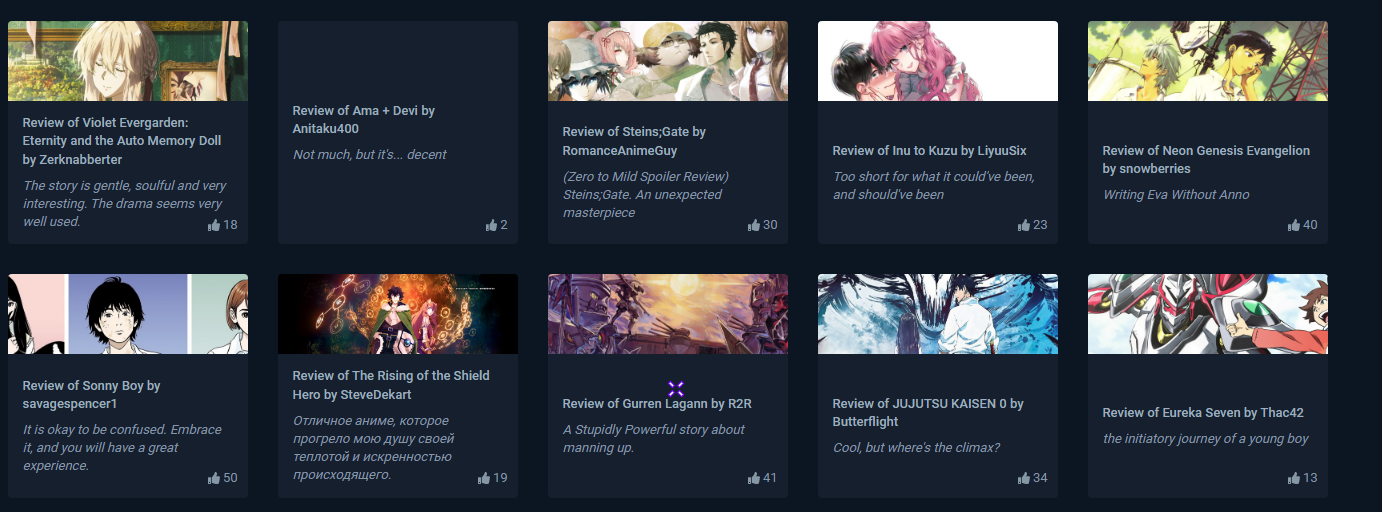Screen dimensions: 1382x512
Task: Click thumbs-up icon on Violet Evergarden review
Action: click(213, 225)
